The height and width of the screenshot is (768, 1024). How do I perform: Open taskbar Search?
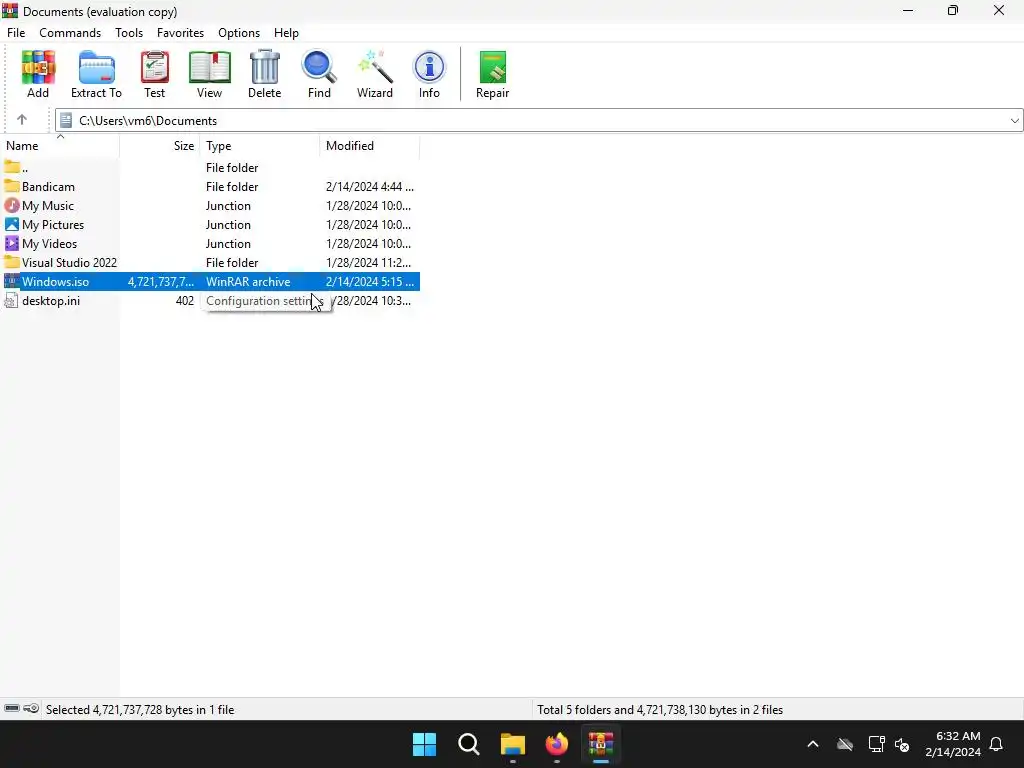[468, 744]
